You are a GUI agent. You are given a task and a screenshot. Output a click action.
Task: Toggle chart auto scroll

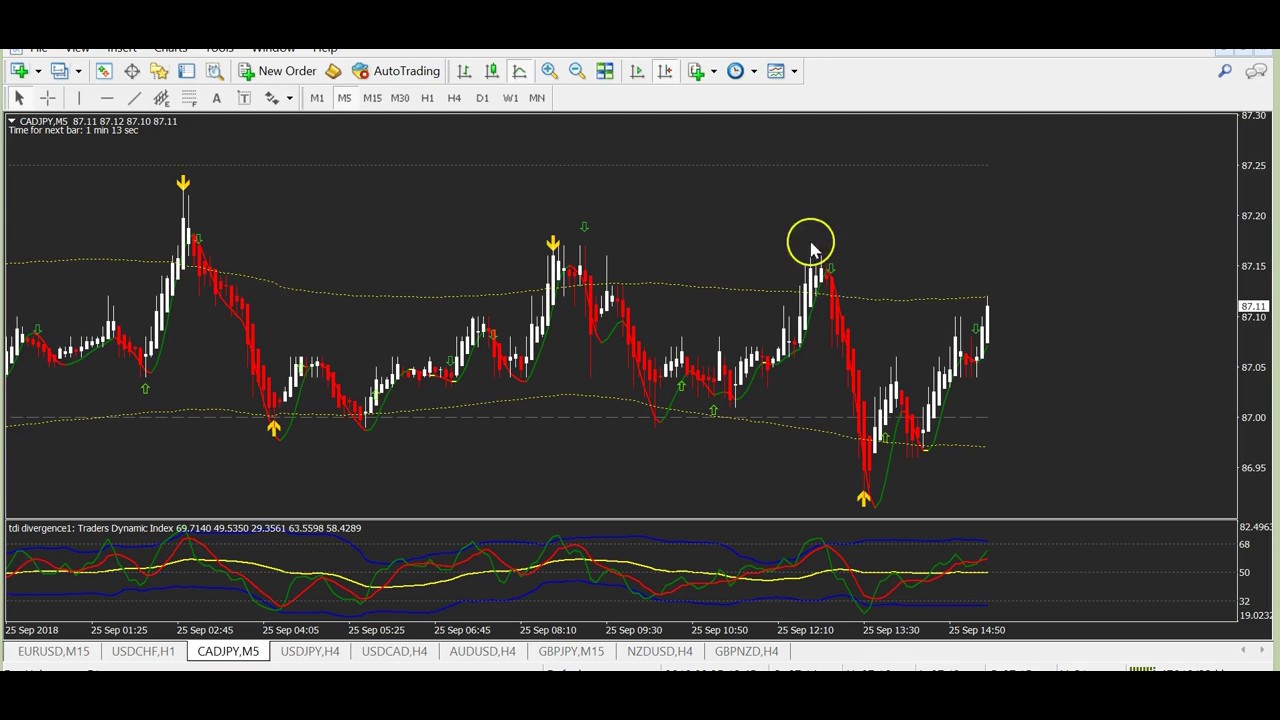[637, 71]
